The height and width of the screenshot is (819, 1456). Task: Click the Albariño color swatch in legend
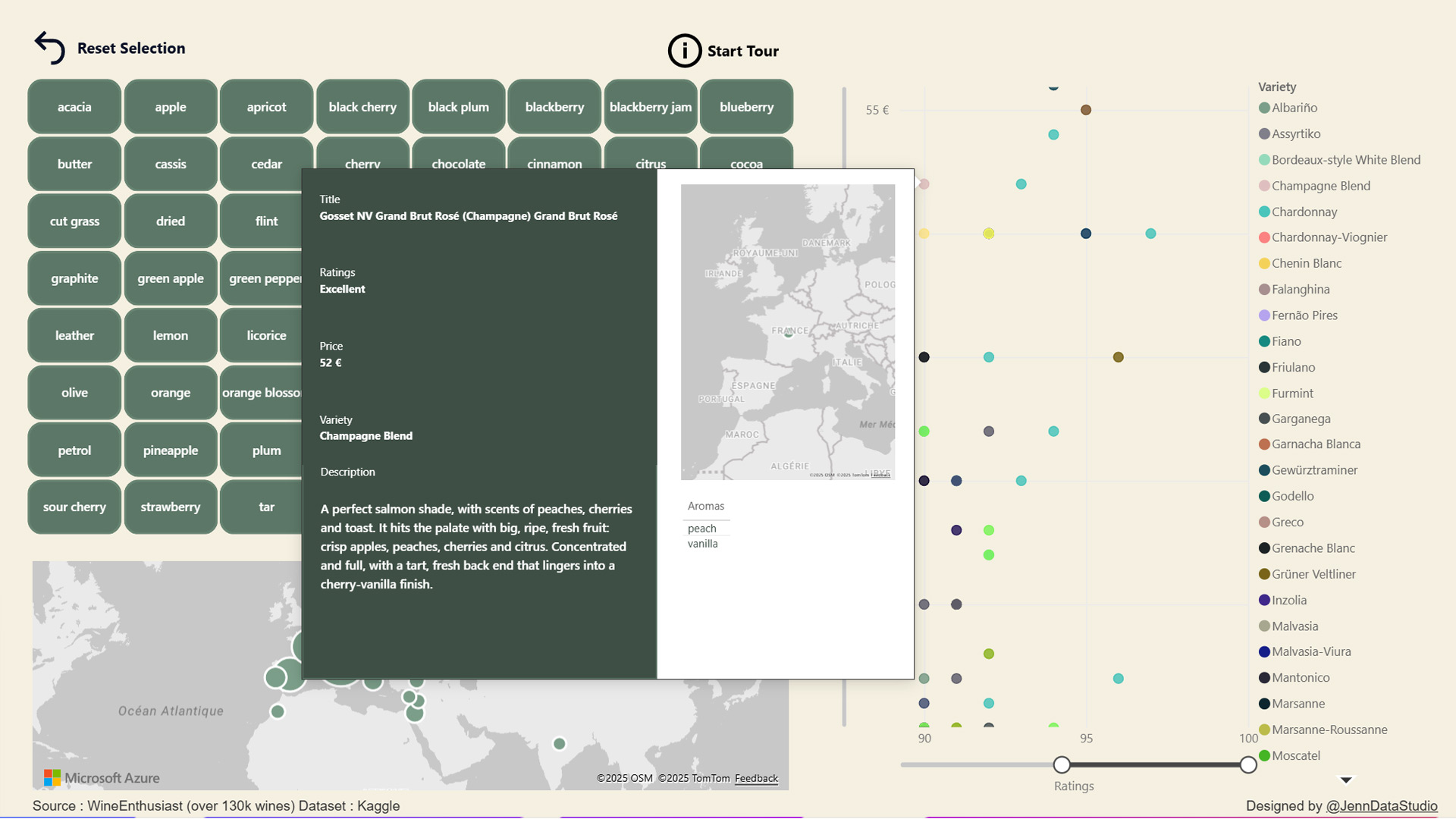[x=1264, y=108]
